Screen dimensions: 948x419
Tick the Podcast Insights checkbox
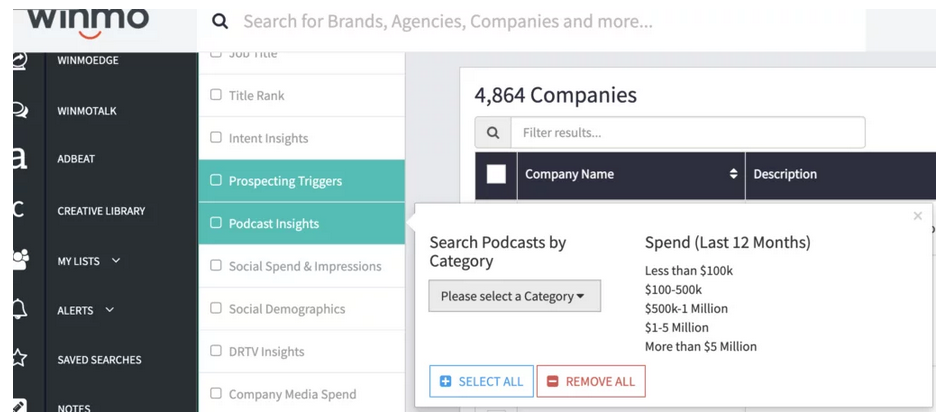216,223
